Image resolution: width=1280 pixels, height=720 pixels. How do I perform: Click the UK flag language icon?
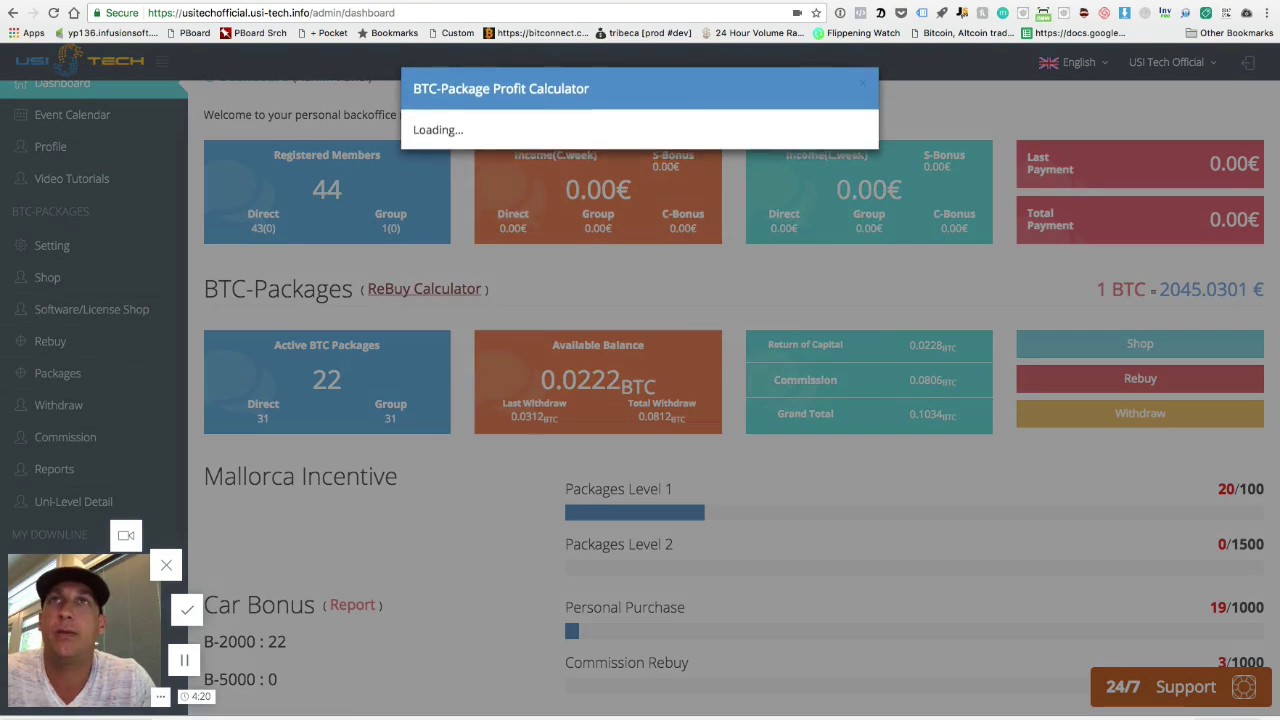[x=1048, y=62]
